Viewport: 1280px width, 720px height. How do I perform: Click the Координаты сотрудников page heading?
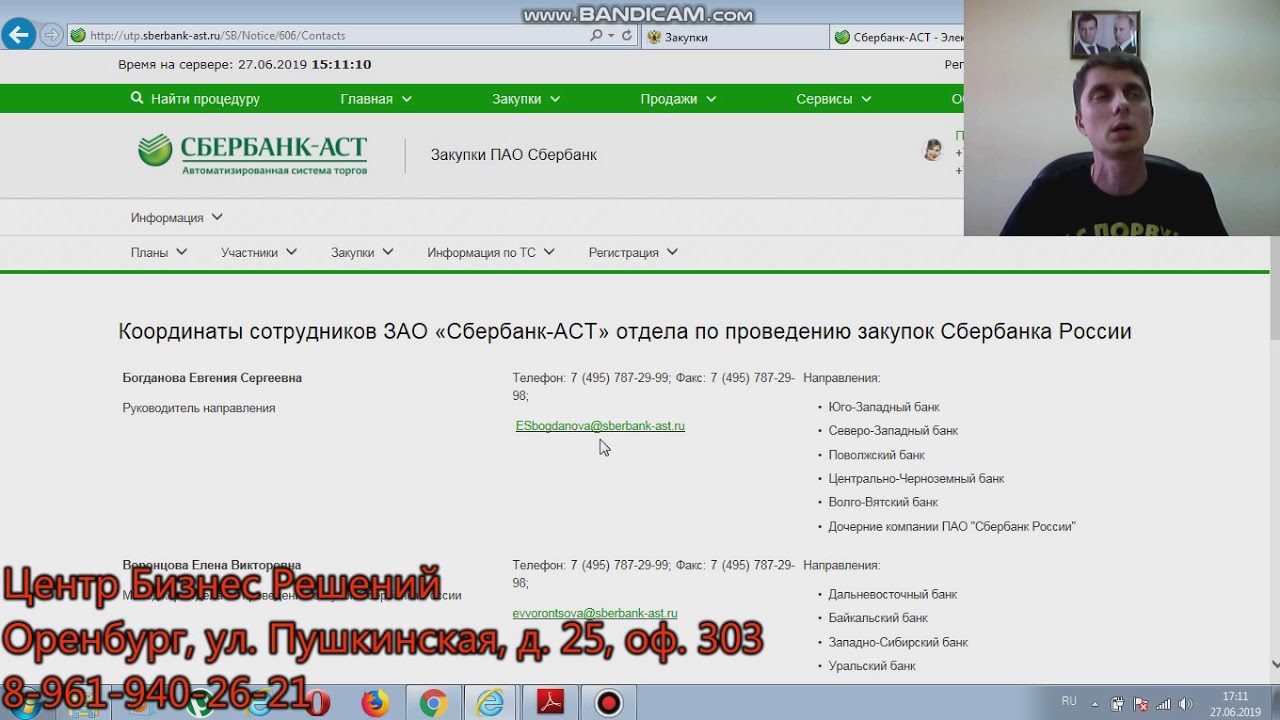tap(625, 332)
